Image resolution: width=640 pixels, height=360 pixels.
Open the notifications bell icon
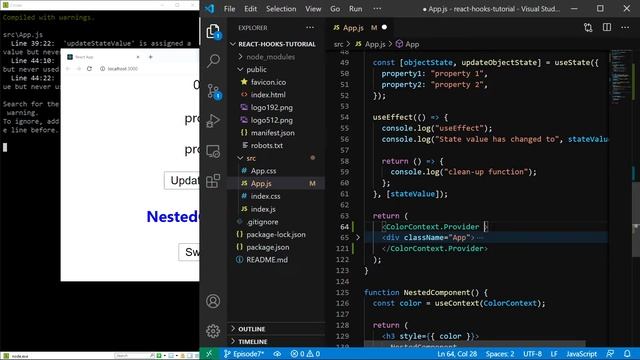tap(627, 354)
